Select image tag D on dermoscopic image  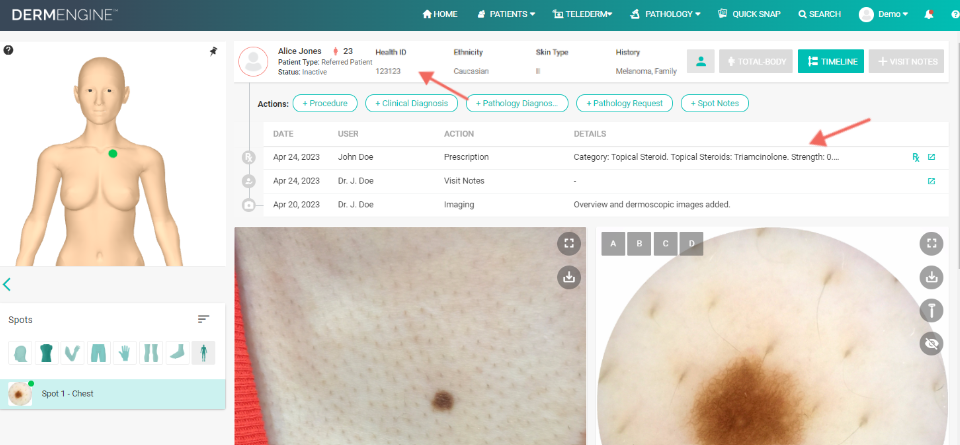tap(691, 244)
